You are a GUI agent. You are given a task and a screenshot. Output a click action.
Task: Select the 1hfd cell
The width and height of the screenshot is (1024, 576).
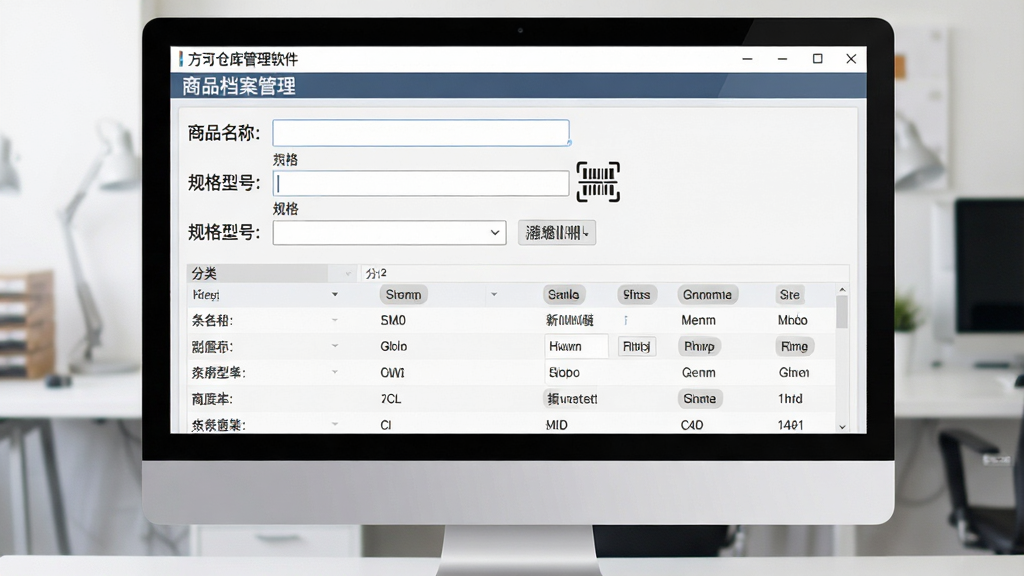tap(790, 398)
